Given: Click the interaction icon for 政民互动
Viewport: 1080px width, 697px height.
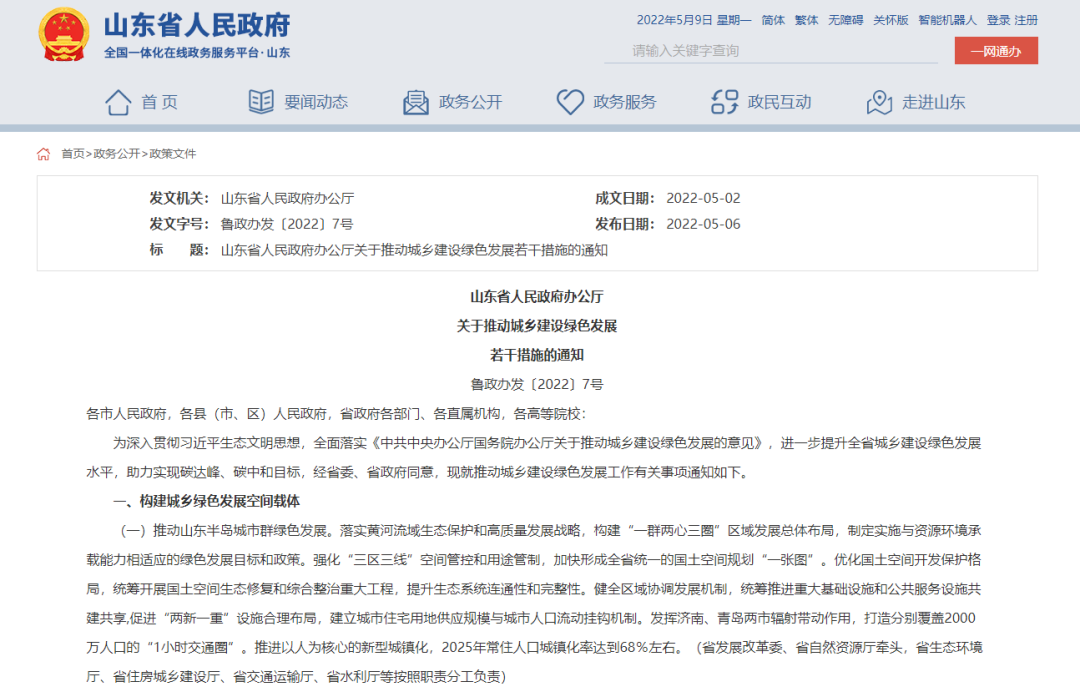Looking at the screenshot, I should coord(725,102).
